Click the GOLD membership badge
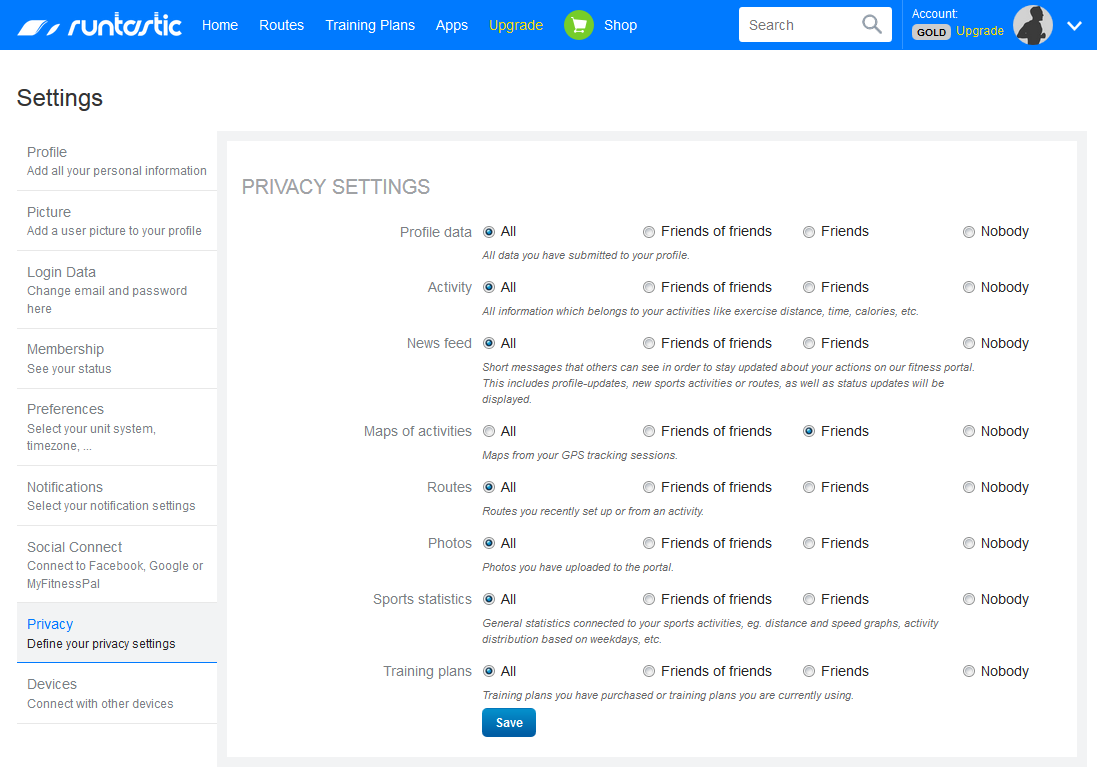This screenshot has width=1097, height=777. [x=931, y=32]
